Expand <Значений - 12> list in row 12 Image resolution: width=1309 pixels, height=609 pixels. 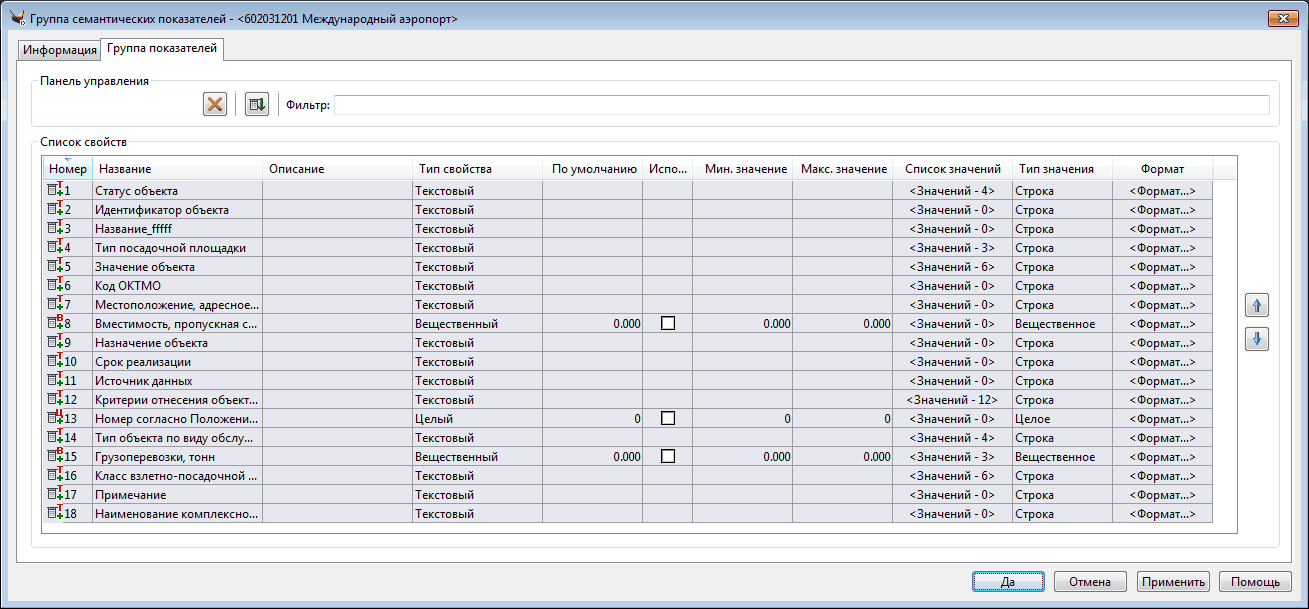tap(951, 400)
